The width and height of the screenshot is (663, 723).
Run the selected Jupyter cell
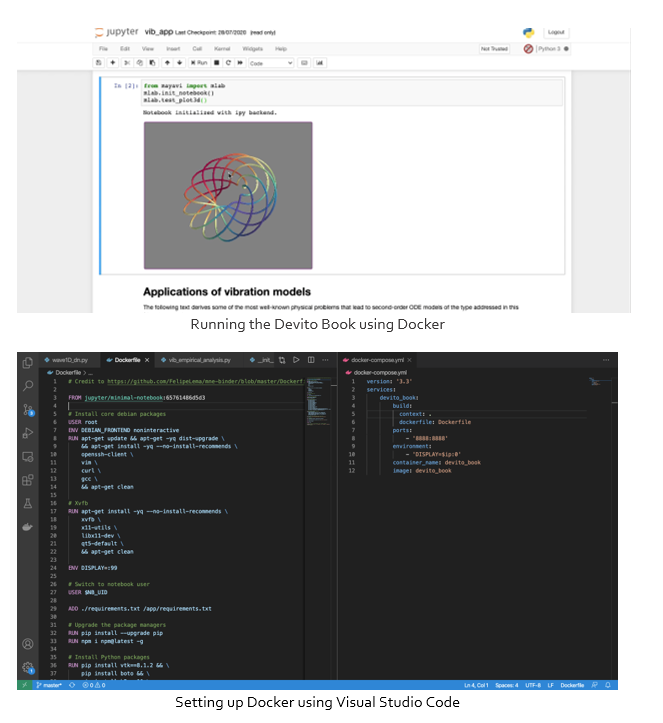pos(199,63)
